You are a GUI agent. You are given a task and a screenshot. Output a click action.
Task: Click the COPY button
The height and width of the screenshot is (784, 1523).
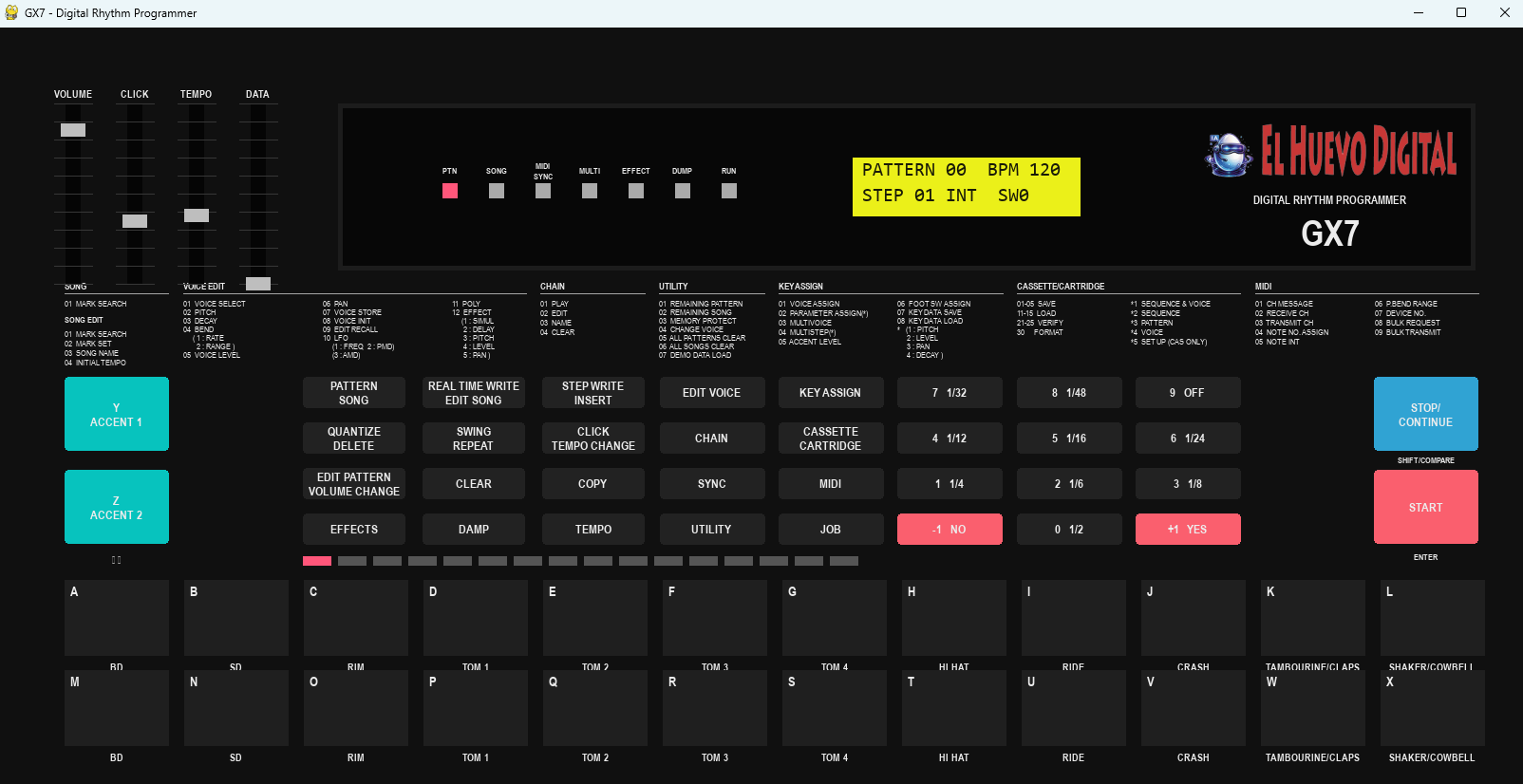pos(593,484)
